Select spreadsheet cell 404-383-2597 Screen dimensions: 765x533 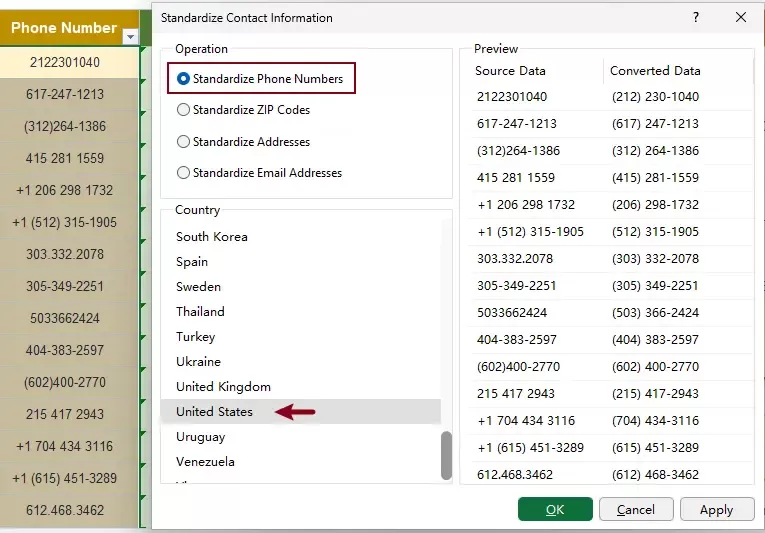69,350
